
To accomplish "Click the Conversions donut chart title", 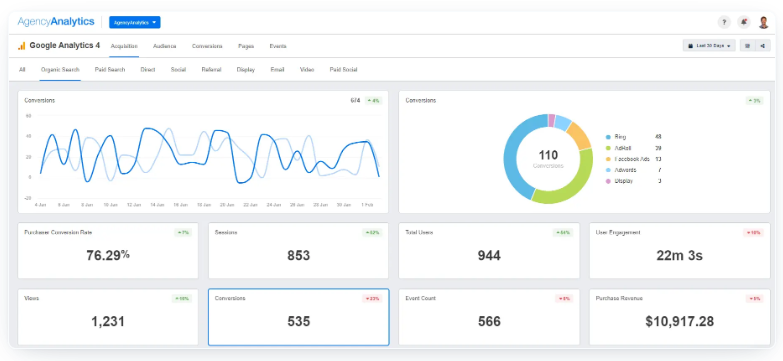I will click(x=420, y=100).
